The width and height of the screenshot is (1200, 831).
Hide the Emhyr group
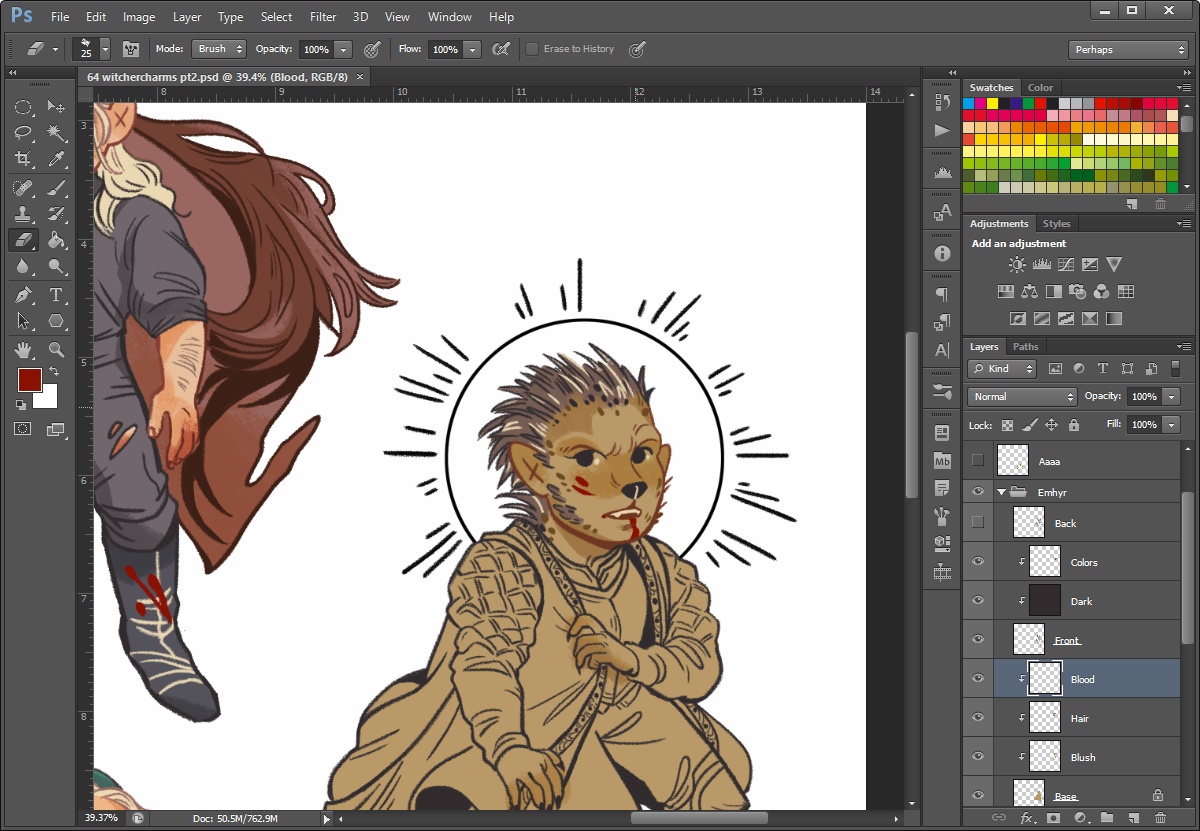click(978, 492)
